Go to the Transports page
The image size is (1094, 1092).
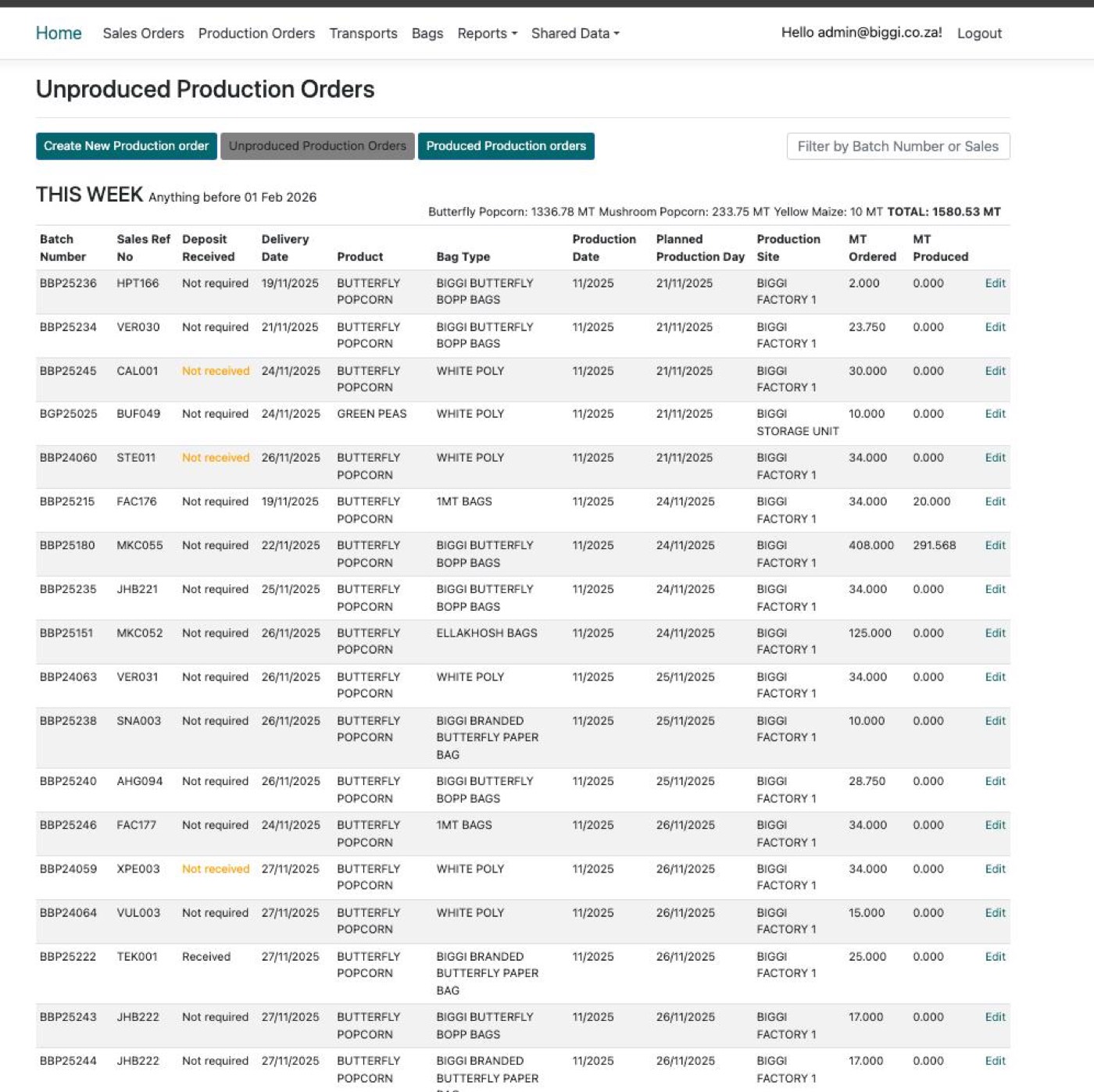tap(363, 33)
